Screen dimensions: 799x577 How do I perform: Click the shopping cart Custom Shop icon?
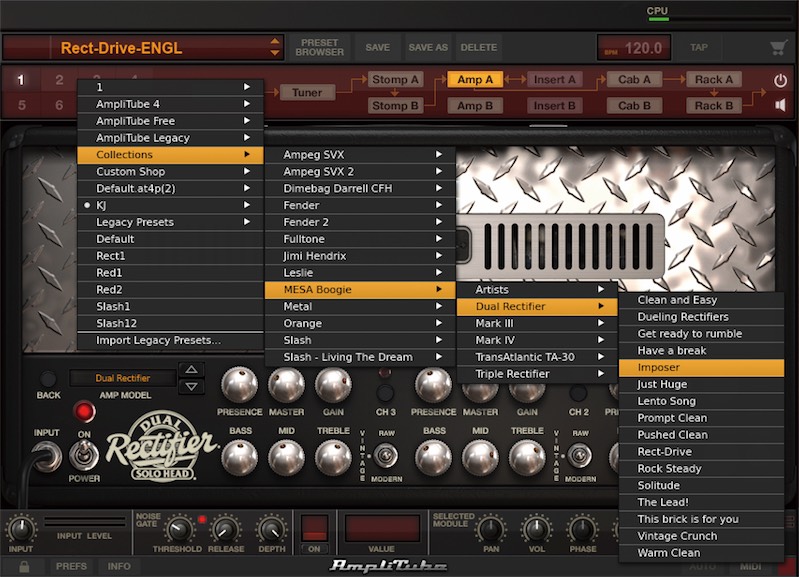pos(778,48)
